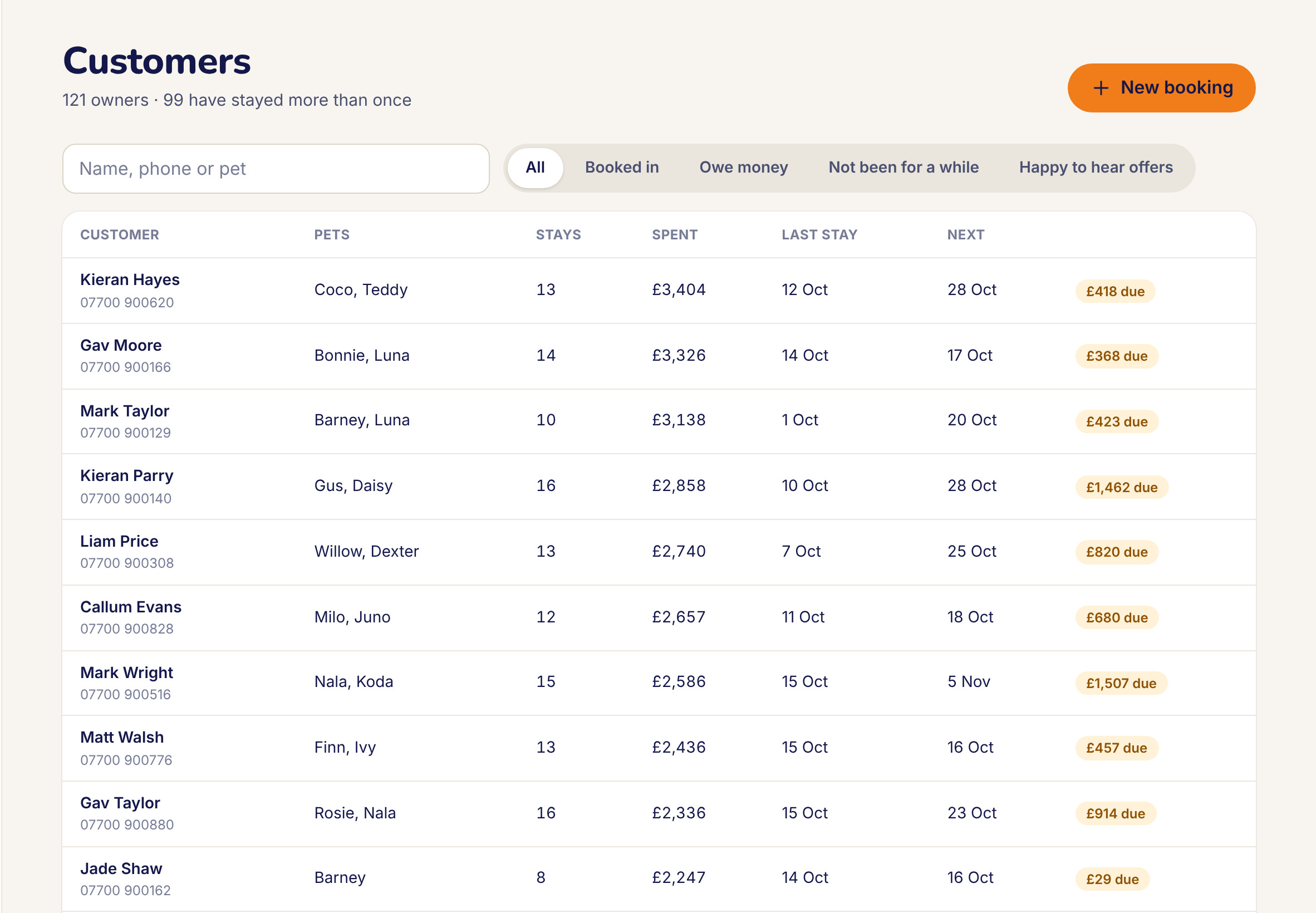The image size is (1316, 913).
Task: Focus the Name, phone or pet search field
Action: (x=276, y=169)
